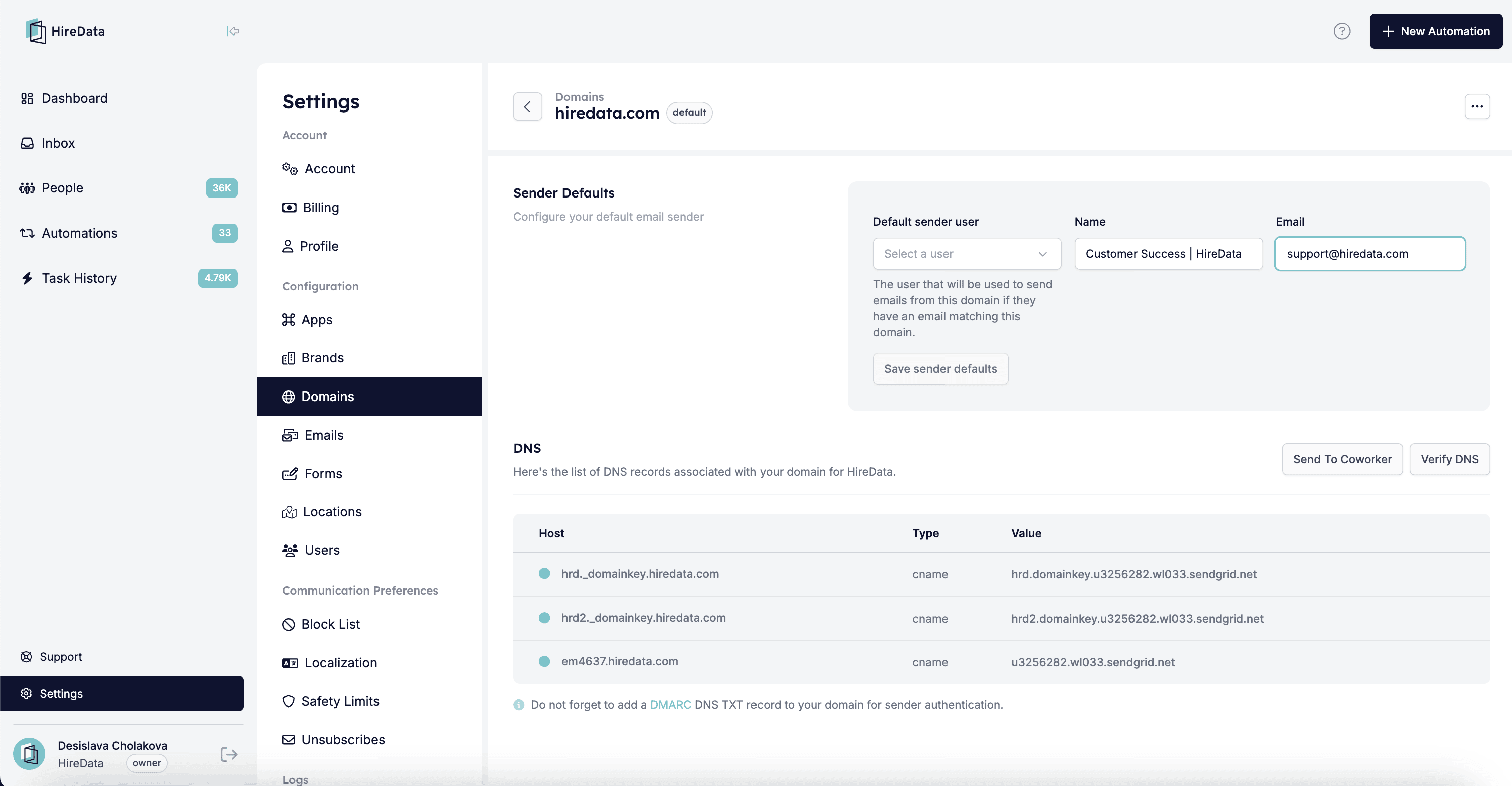Select host em4637.hiredata.com

pos(619,662)
